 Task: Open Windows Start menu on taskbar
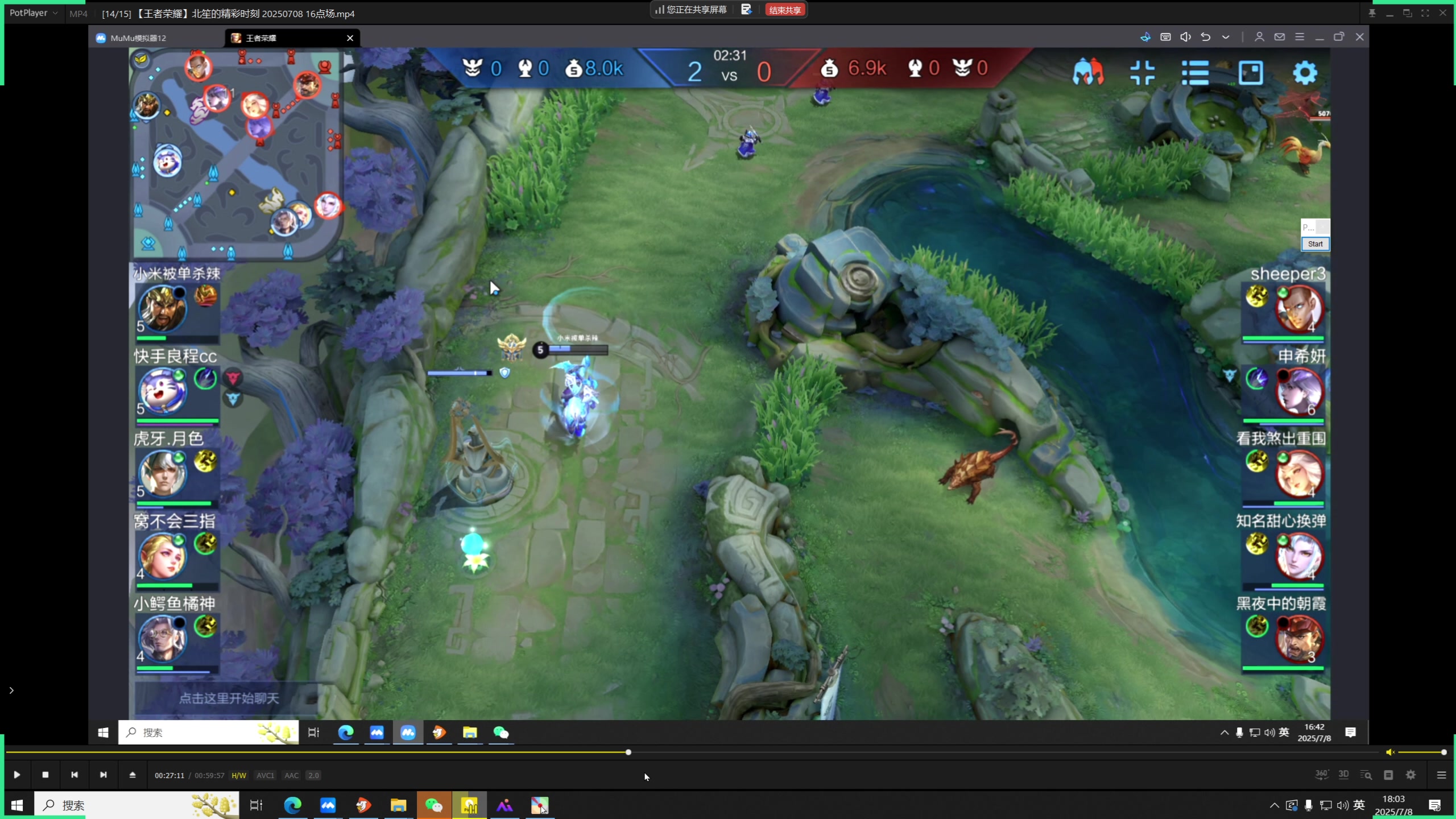17,805
